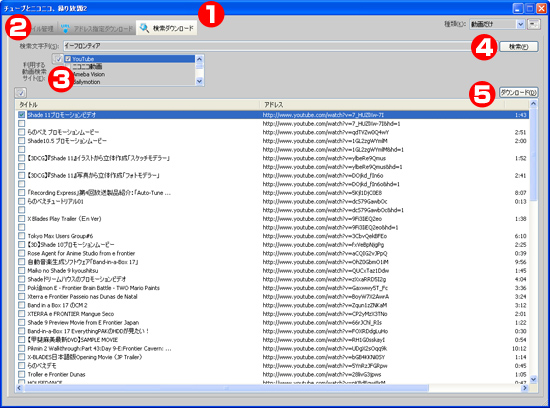Open the 種類 動画だけ dropdown
The width and height of the screenshot is (550, 408).
tap(521, 24)
